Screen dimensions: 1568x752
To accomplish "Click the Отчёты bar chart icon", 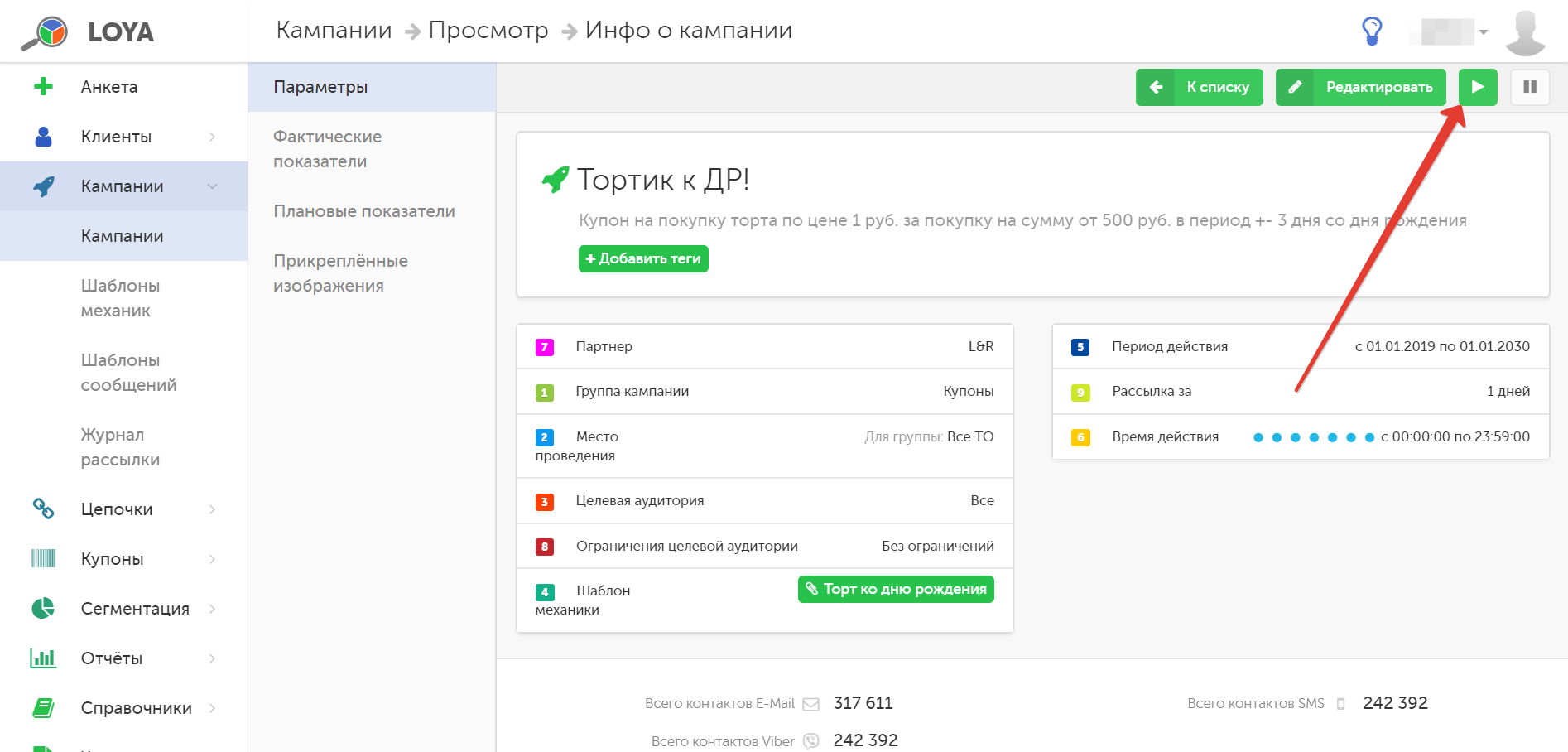I will coord(43,658).
